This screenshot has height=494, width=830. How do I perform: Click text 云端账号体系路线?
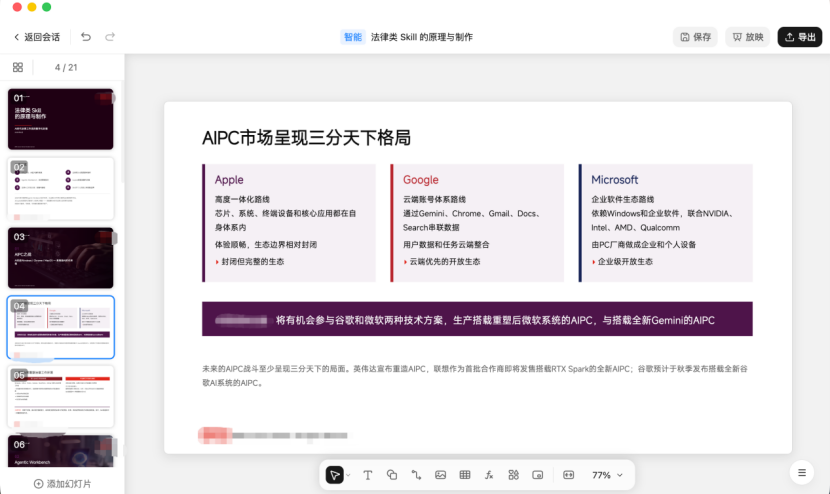[435, 199]
